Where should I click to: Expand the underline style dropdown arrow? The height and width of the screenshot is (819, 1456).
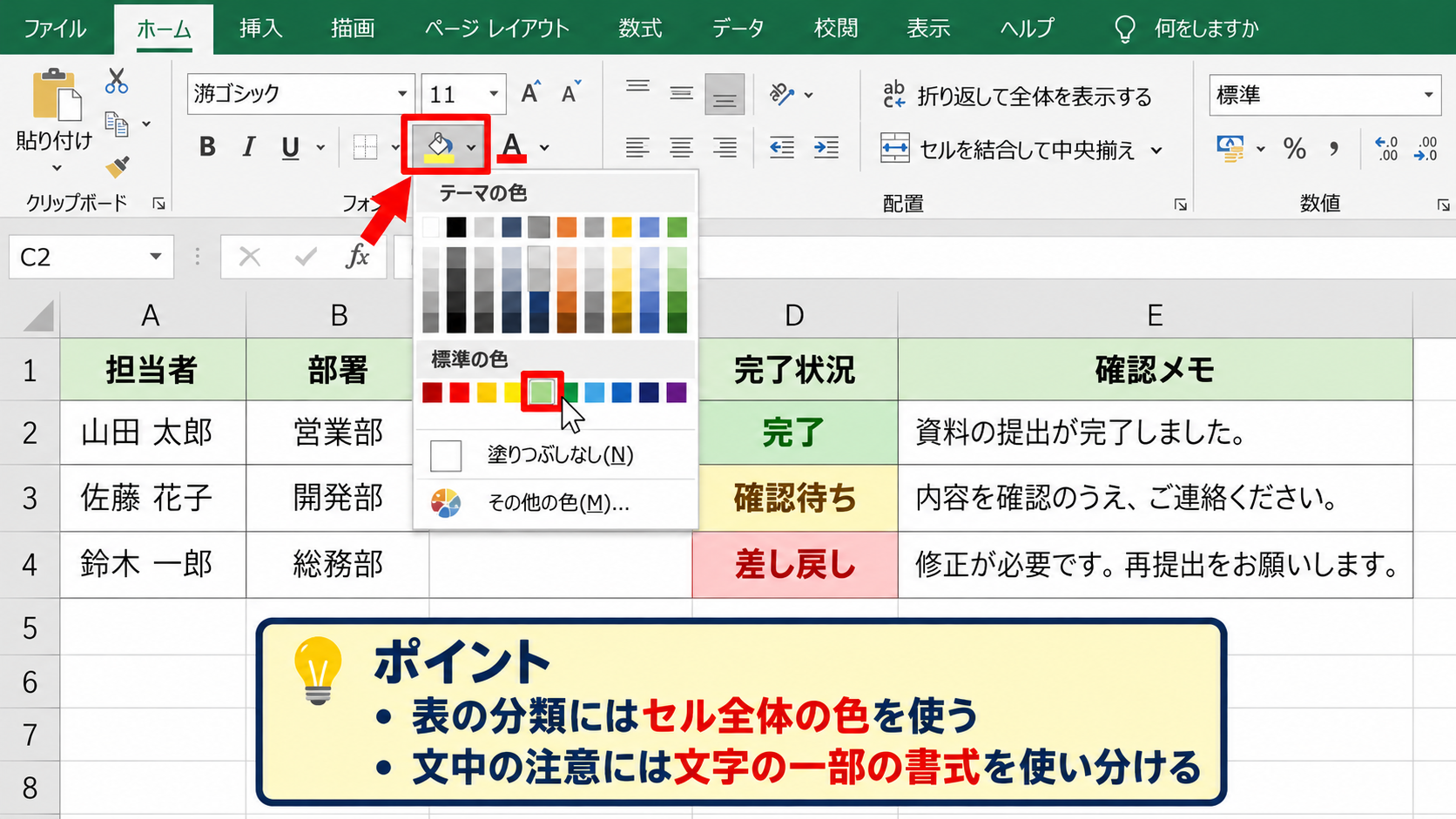point(320,148)
